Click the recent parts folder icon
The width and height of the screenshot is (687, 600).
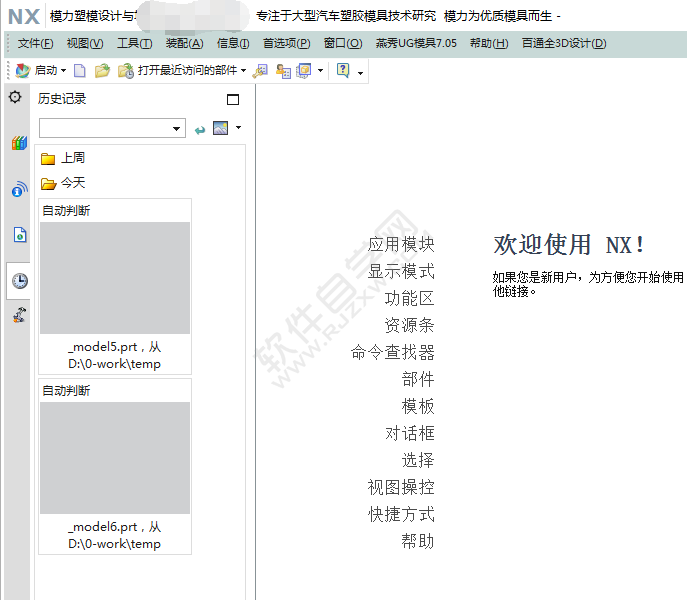point(126,71)
